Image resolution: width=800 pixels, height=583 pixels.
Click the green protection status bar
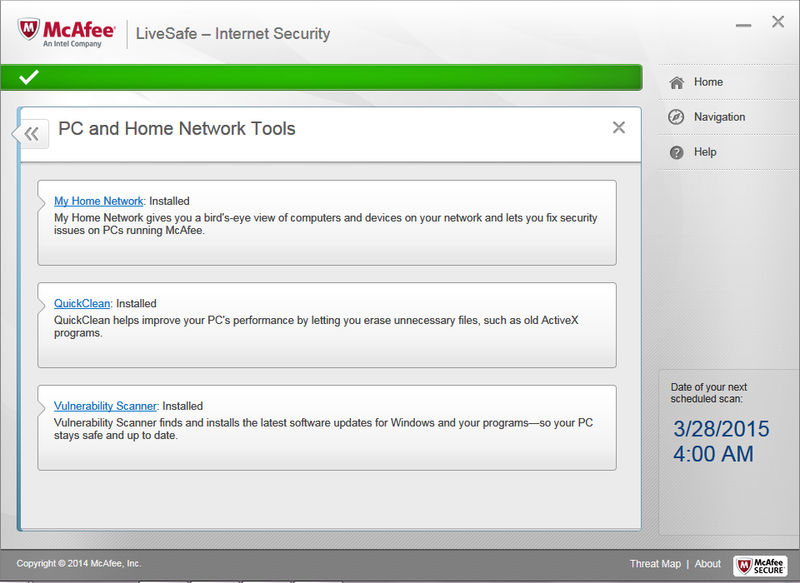[321, 78]
